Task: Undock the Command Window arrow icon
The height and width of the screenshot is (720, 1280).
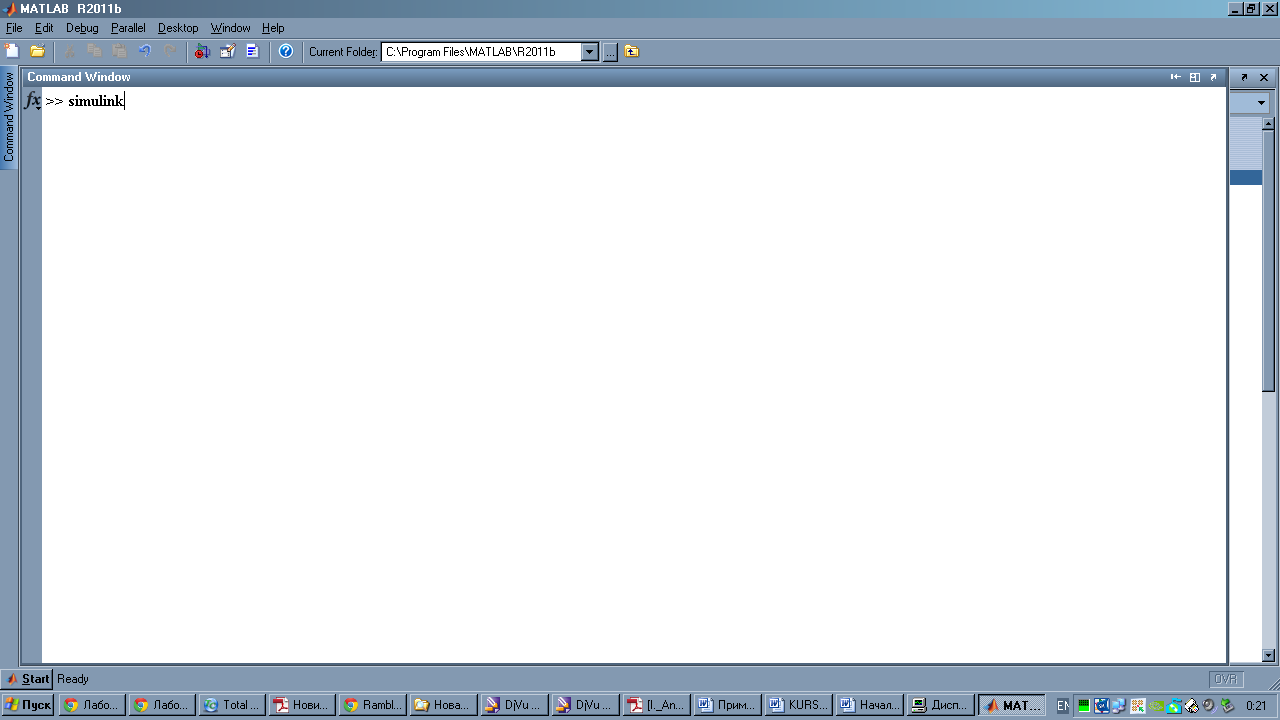Action: click(1214, 77)
